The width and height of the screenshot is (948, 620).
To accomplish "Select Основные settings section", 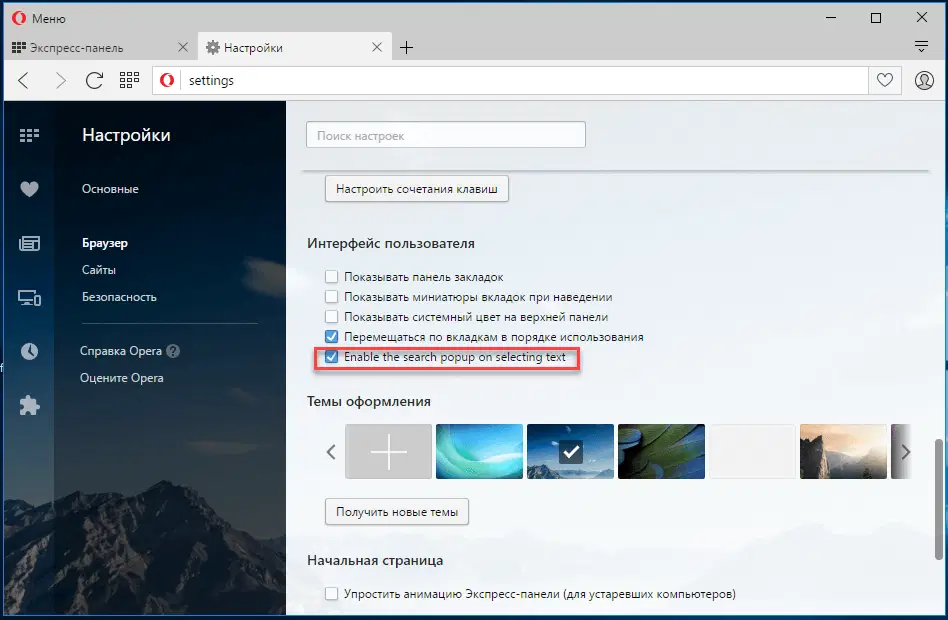I will tap(110, 189).
